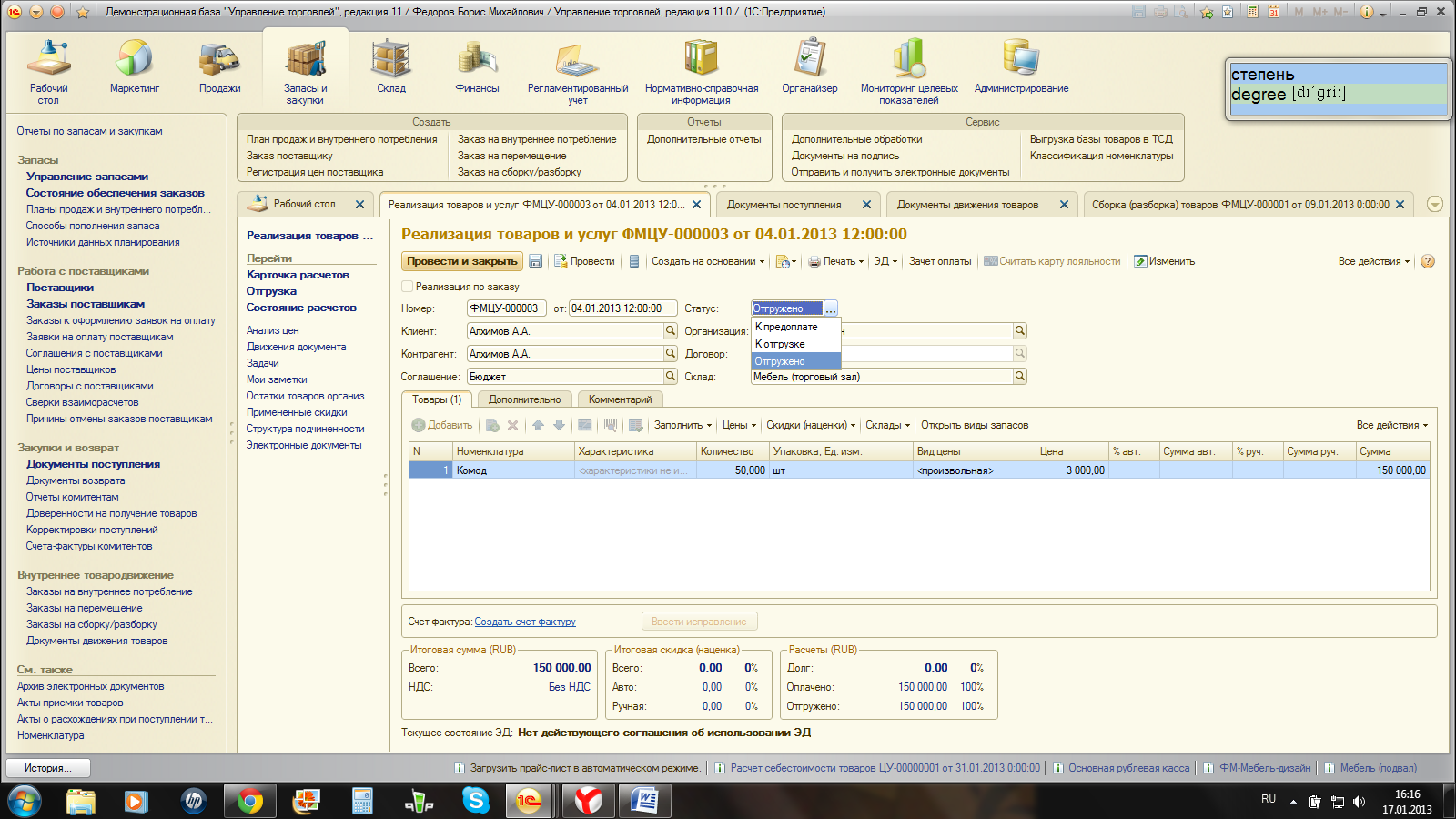Click the help question mark icon

coord(1428,261)
